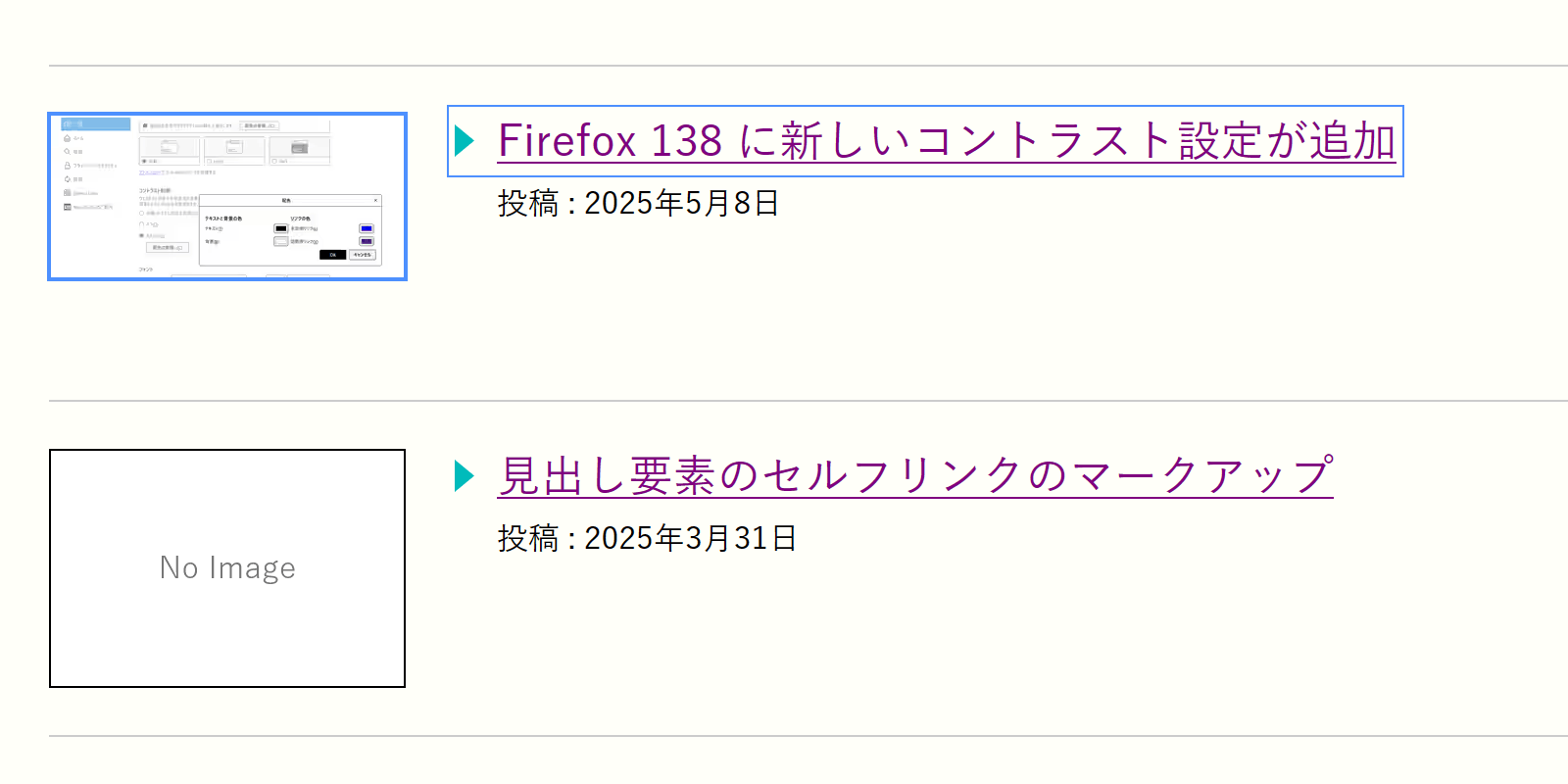Open the Firefox 138 contrast settings article
The height and width of the screenshot is (784, 1568).
(x=946, y=141)
